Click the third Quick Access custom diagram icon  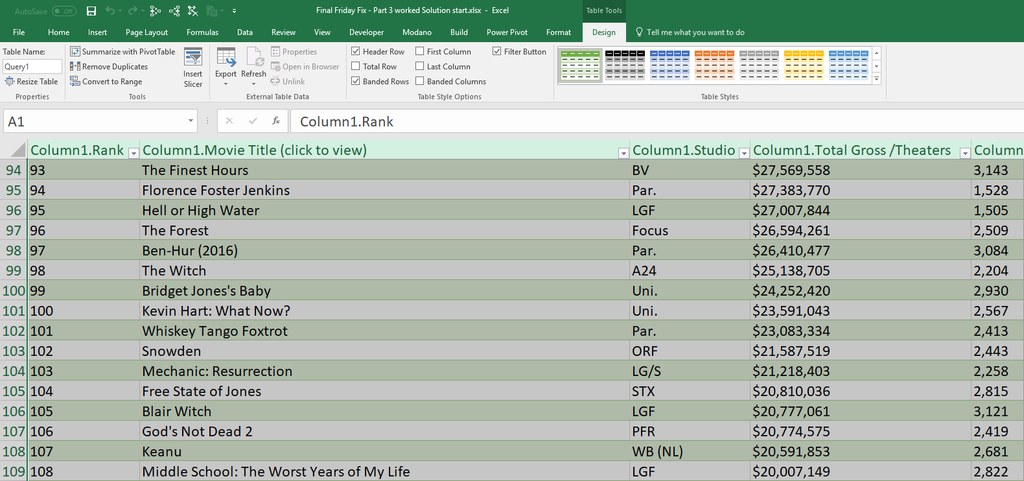pos(192,11)
